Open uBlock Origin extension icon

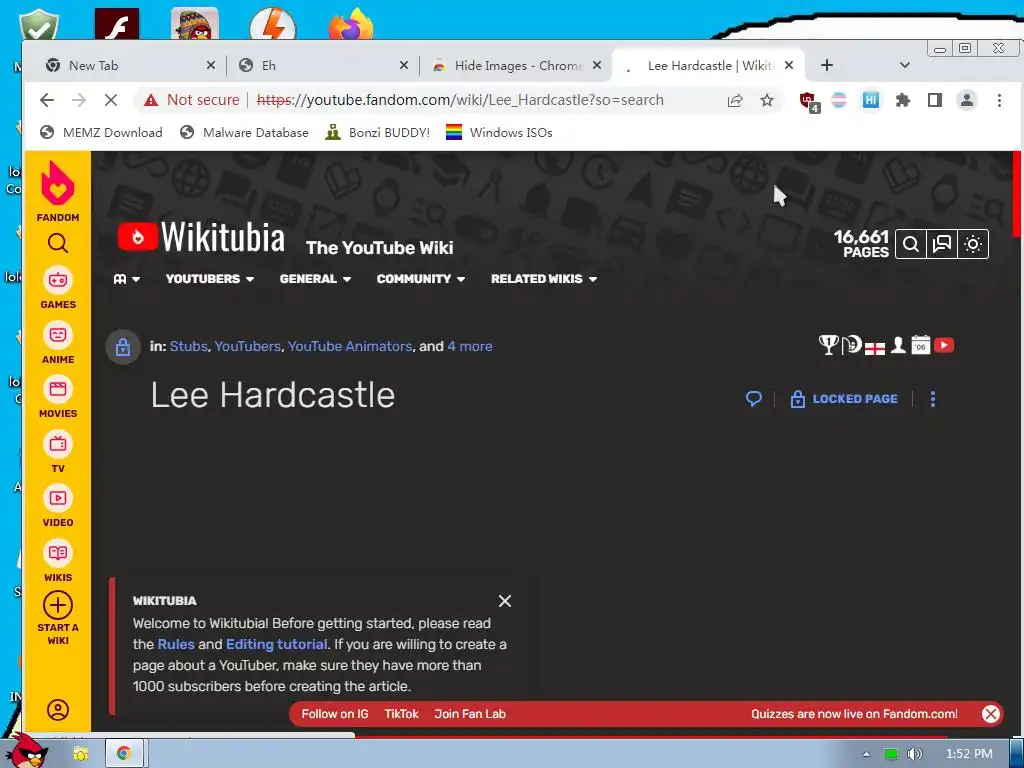(x=808, y=101)
